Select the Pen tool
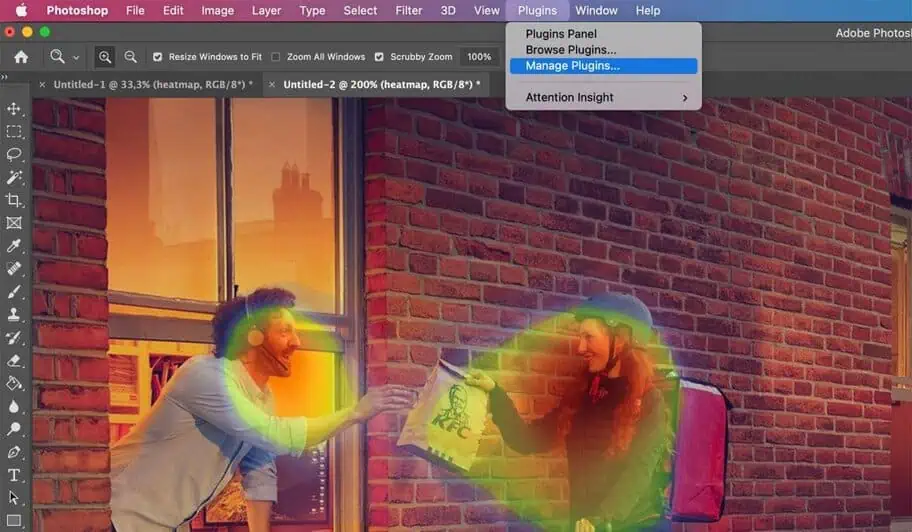The height and width of the screenshot is (532, 912). point(14,452)
